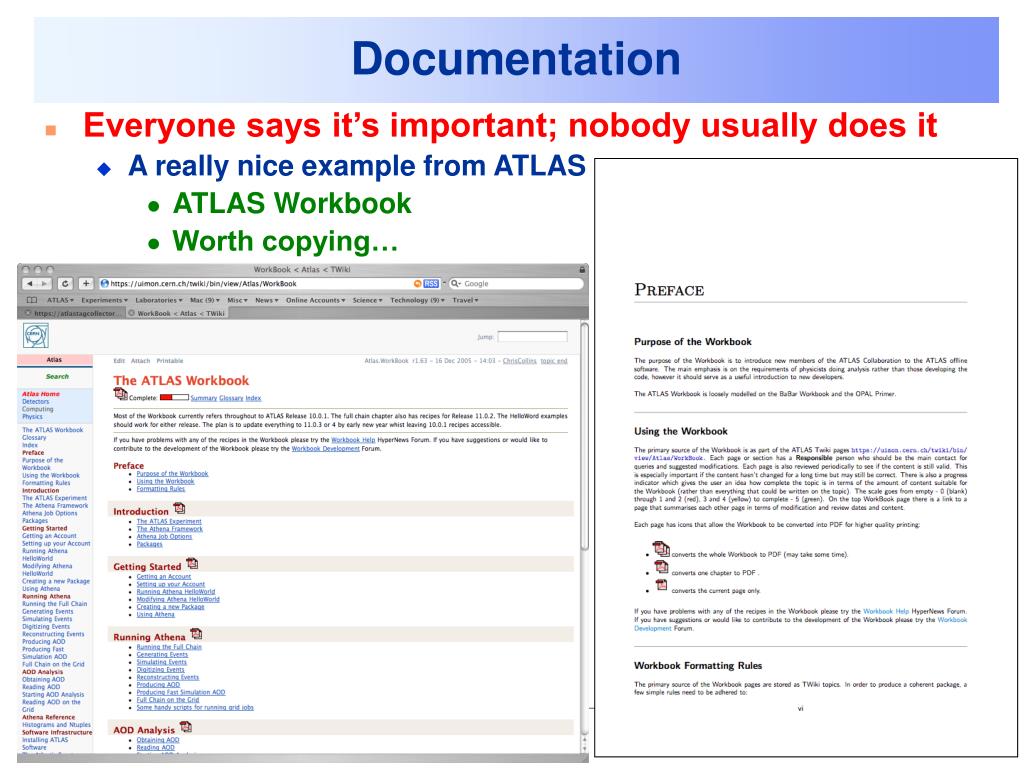Expand the Online Accounts bookmarks folder

(x=316, y=300)
